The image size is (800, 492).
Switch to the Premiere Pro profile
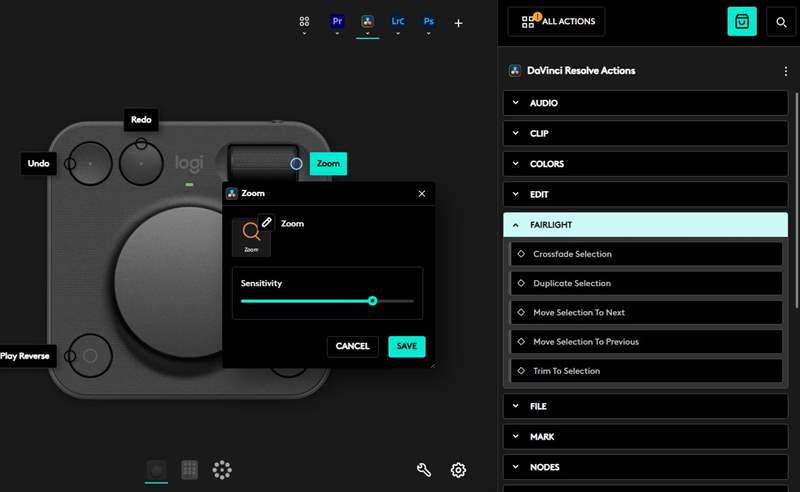coord(337,21)
